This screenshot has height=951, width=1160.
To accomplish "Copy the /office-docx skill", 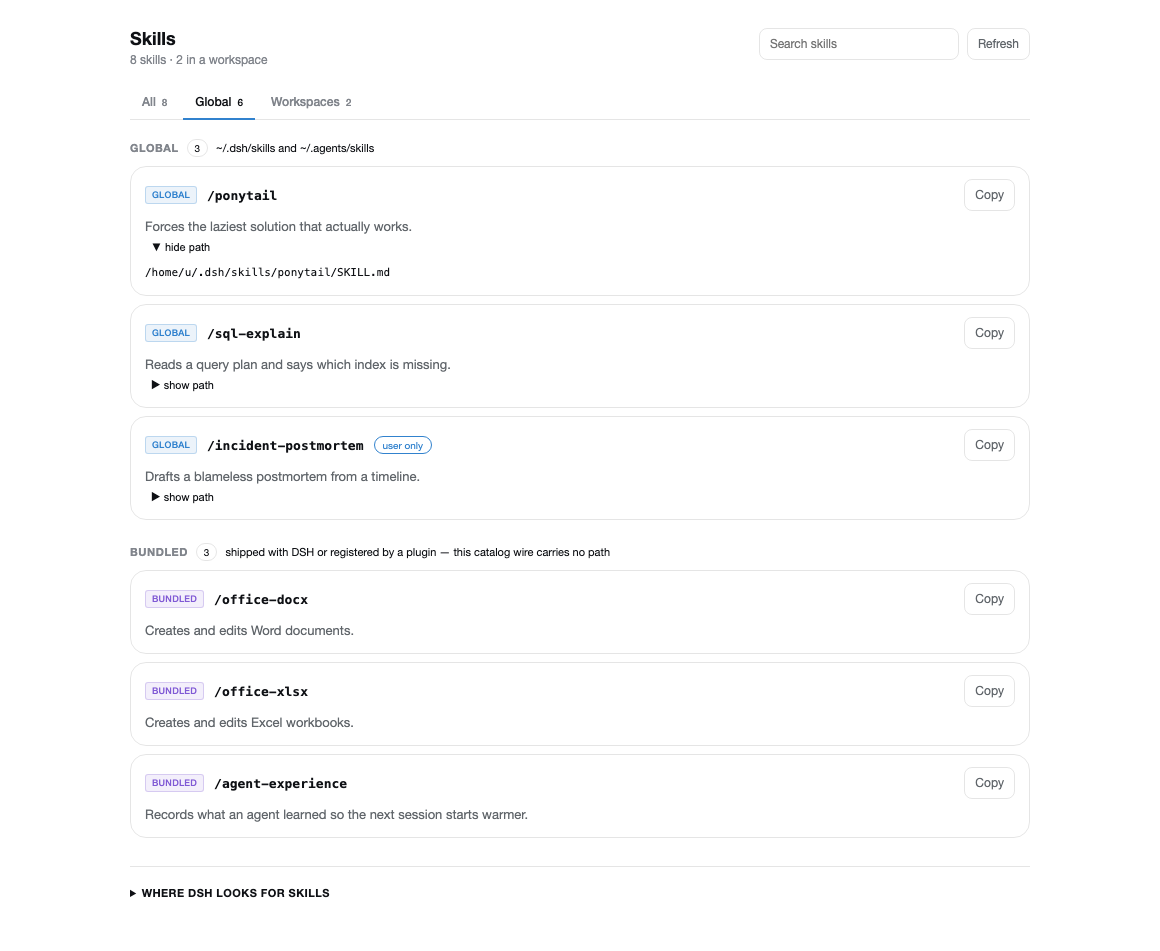I will (989, 599).
